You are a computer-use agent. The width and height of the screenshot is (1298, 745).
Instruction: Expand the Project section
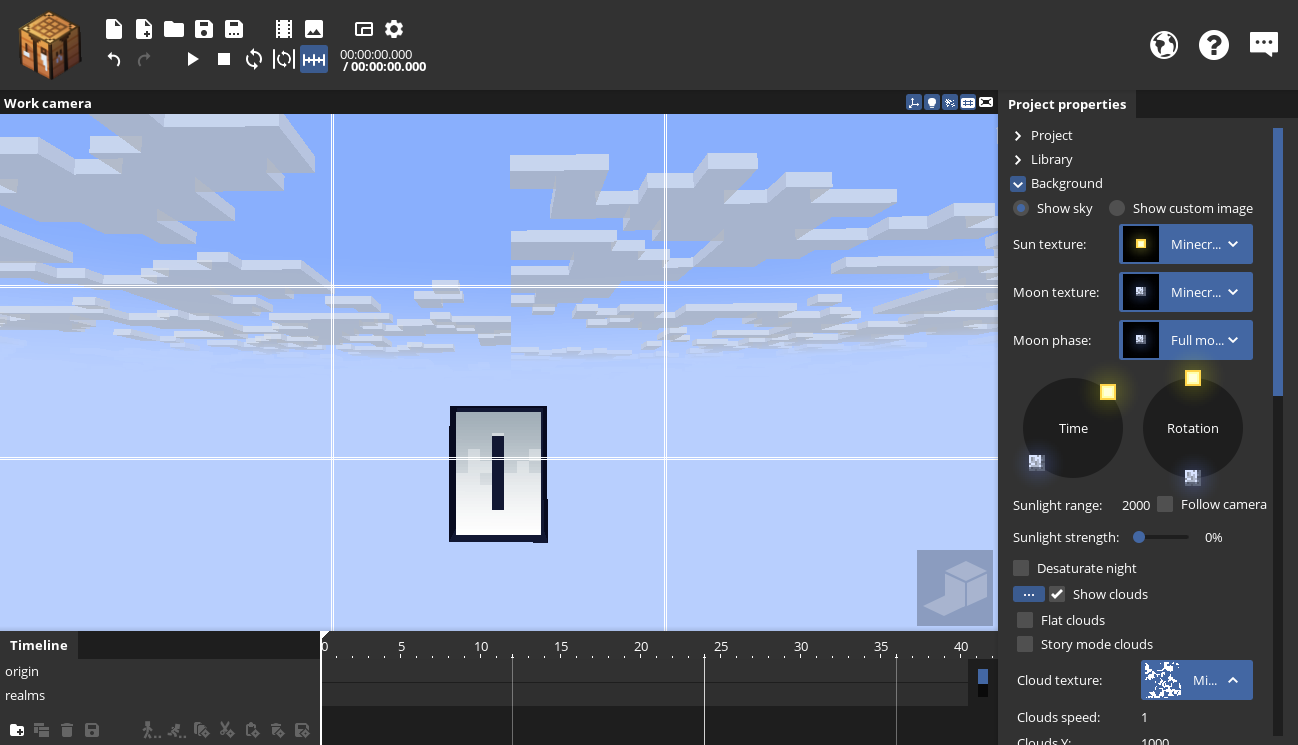[1018, 135]
